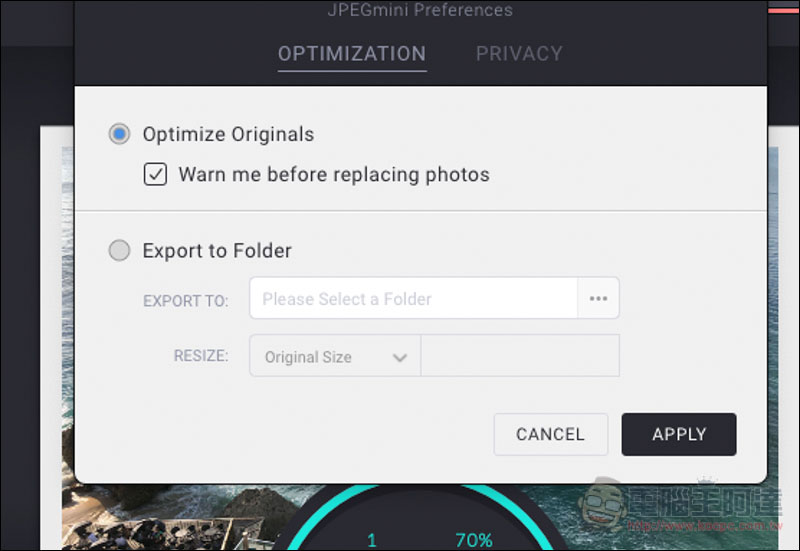Open the Original Size resize dropdown
The height and width of the screenshot is (551, 800).
pyautogui.click(x=335, y=356)
